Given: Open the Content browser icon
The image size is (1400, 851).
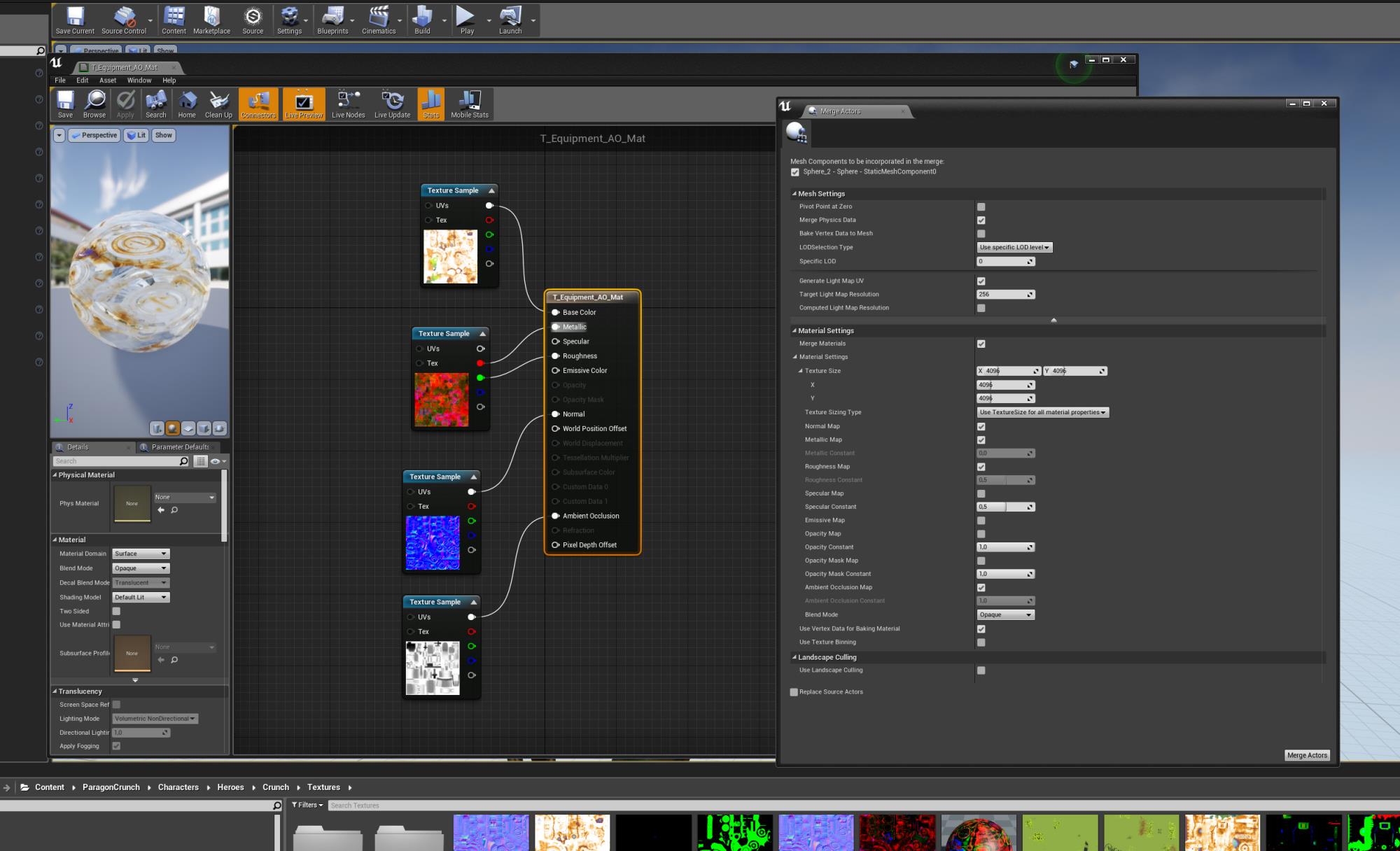Looking at the screenshot, I should coord(174,20).
